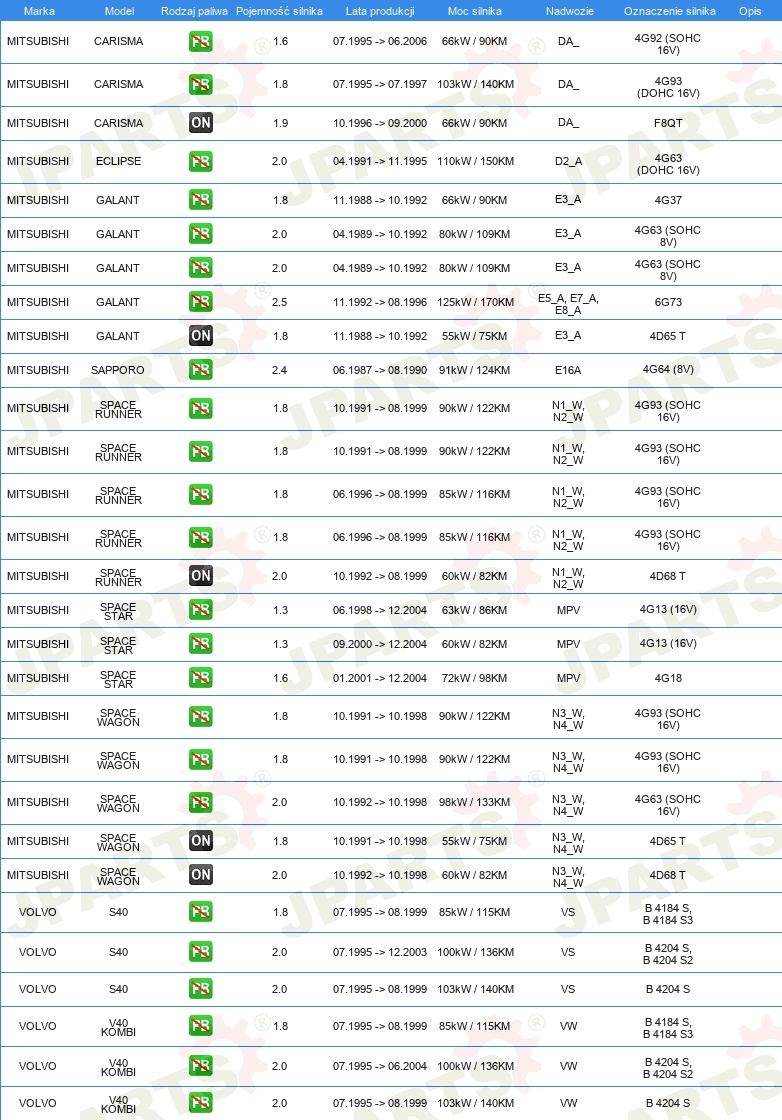Click the 06.1987 -> 08.1990 production years cell
The height and width of the screenshot is (1120, 782).
coord(380,370)
